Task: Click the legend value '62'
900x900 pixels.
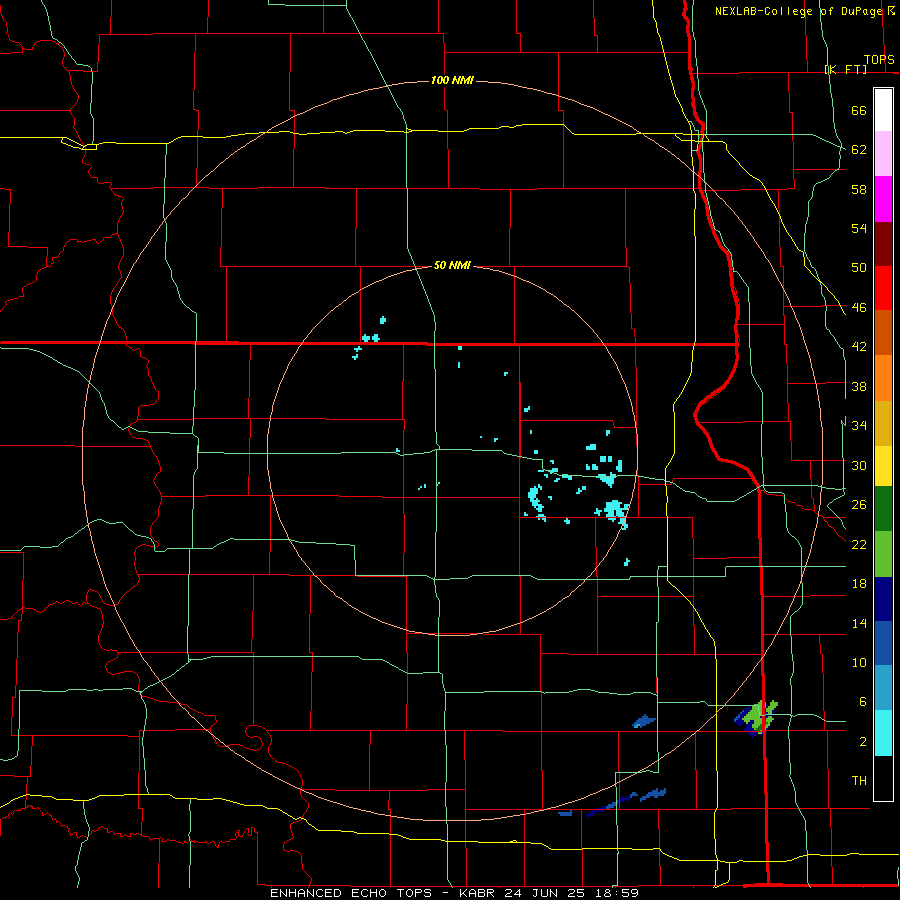Action: [x=859, y=150]
